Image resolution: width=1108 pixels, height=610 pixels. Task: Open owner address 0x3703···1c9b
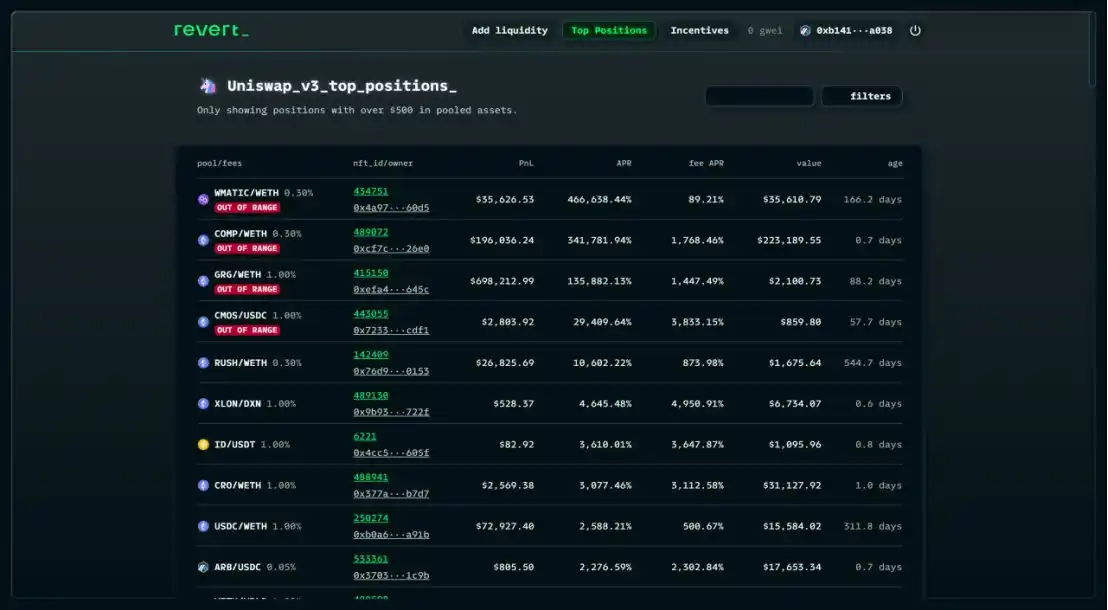(391, 575)
